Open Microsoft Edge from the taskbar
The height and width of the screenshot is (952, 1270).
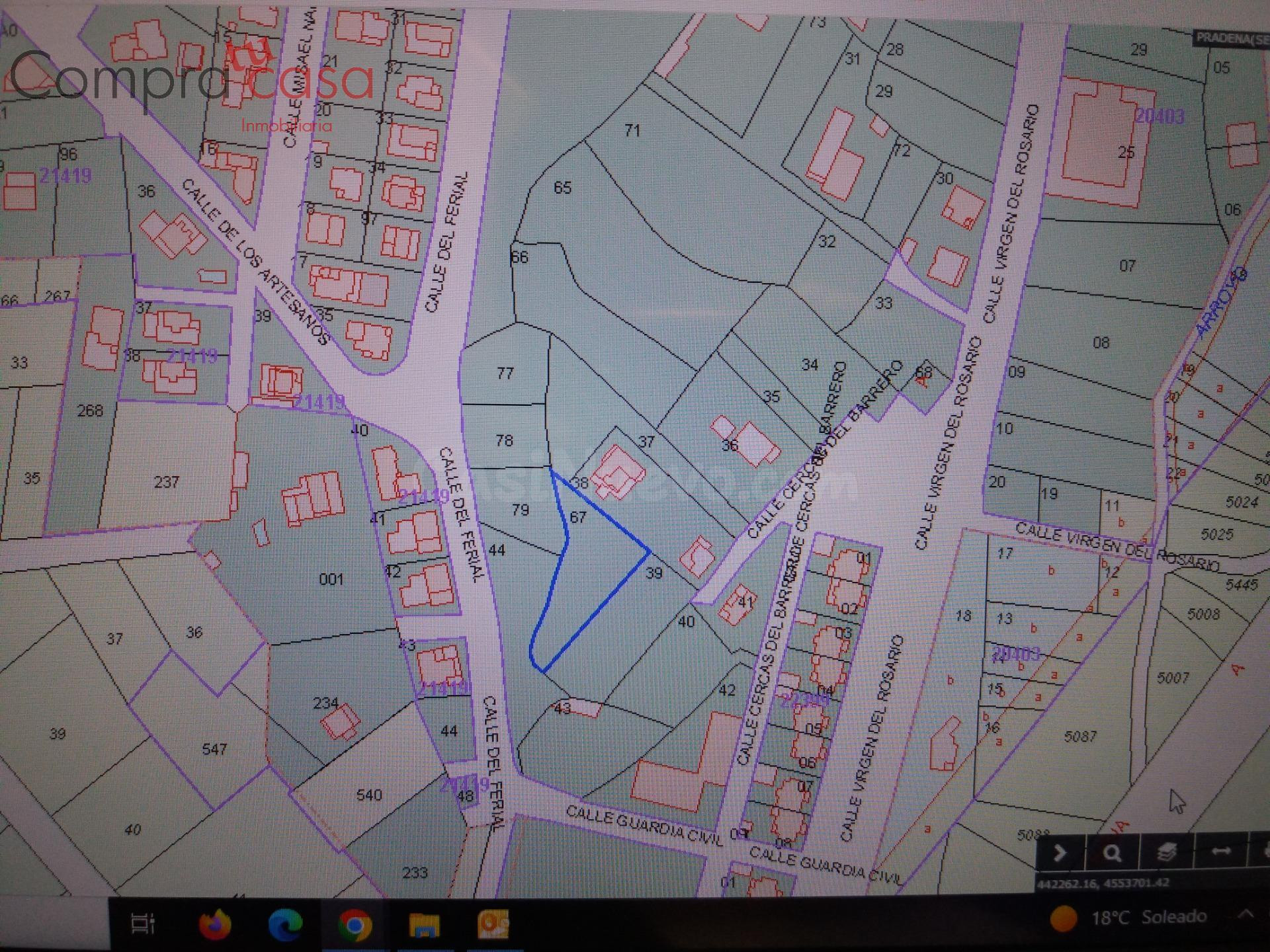click(x=286, y=924)
